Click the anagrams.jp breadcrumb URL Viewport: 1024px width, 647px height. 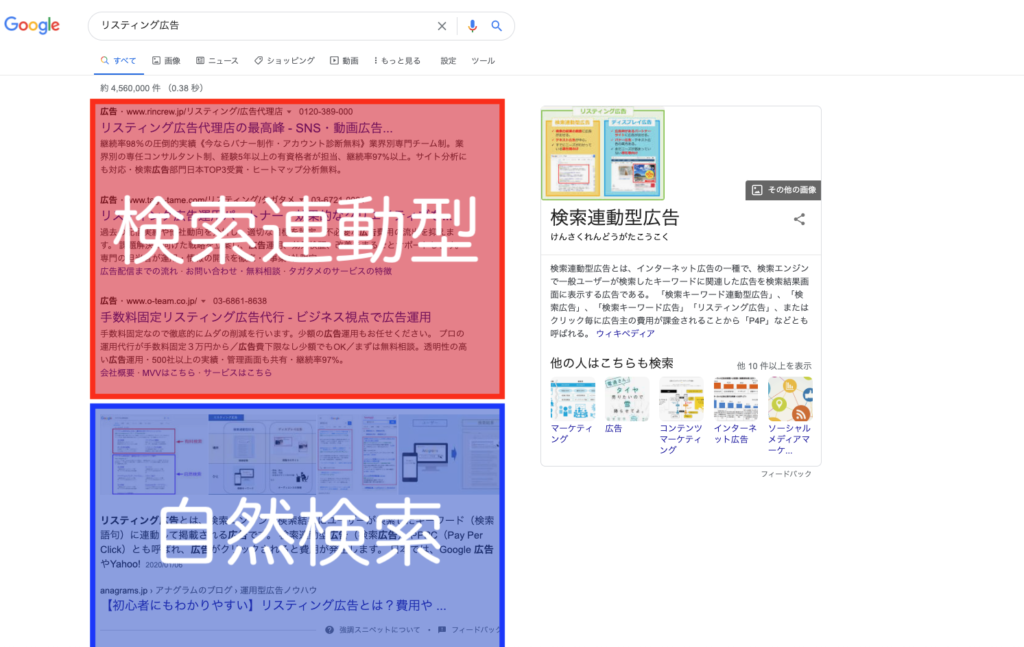[208, 590]
